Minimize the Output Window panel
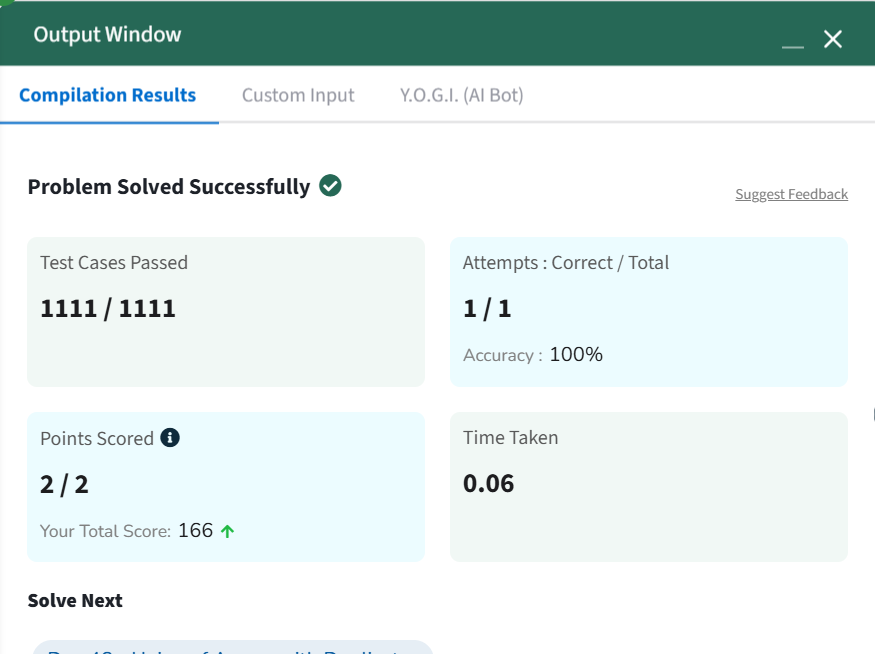The width and height of the screenshot is (875, 654). point(792,47)
